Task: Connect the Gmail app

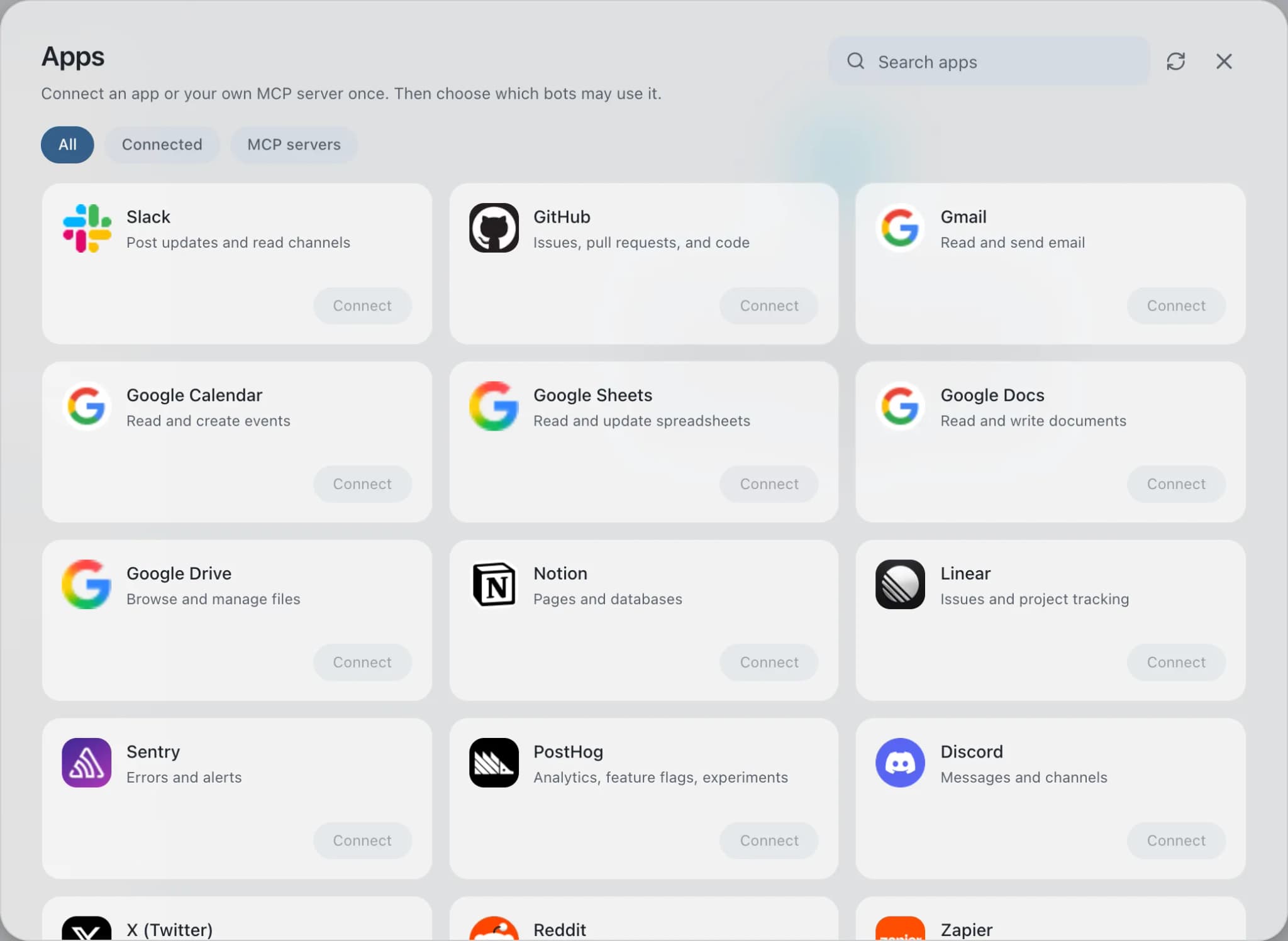Action: 1176,305
